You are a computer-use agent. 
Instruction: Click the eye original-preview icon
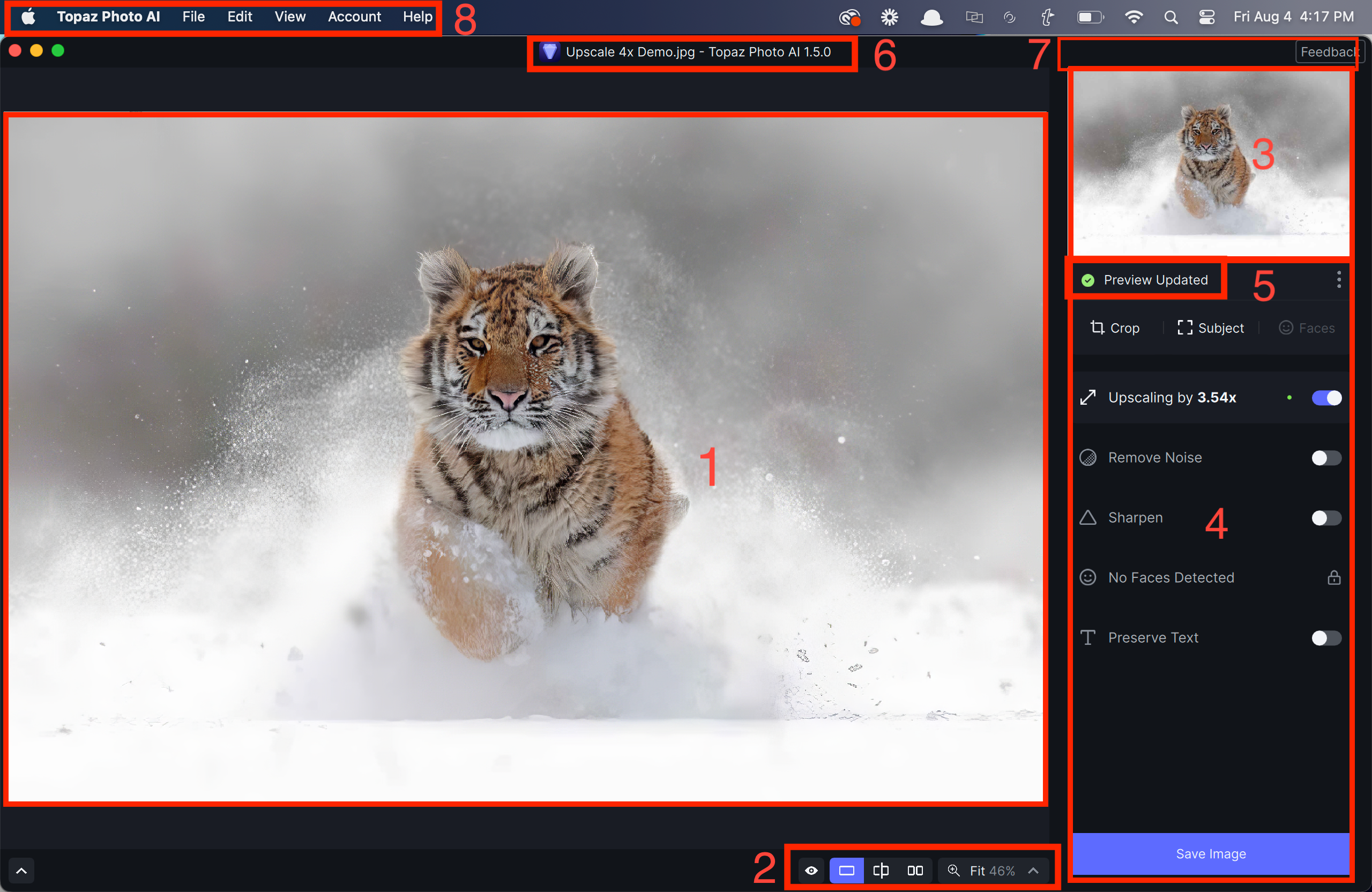pyautogui.click(x=811, y=870)
